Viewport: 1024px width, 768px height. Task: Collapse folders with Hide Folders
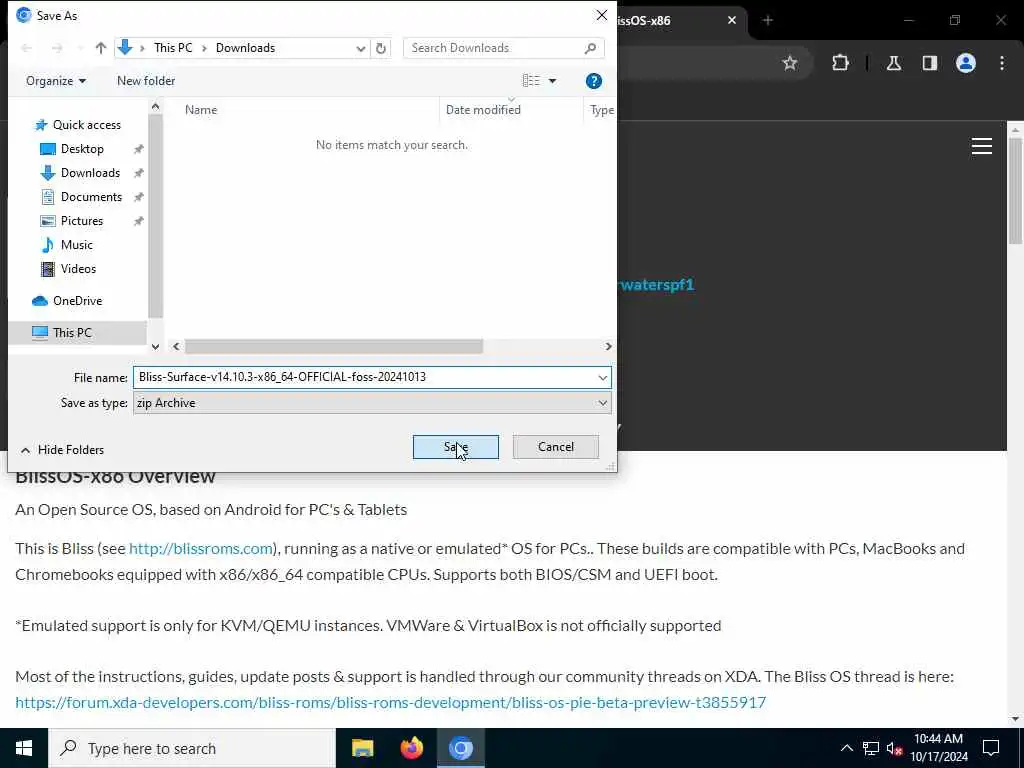point(62,449)
